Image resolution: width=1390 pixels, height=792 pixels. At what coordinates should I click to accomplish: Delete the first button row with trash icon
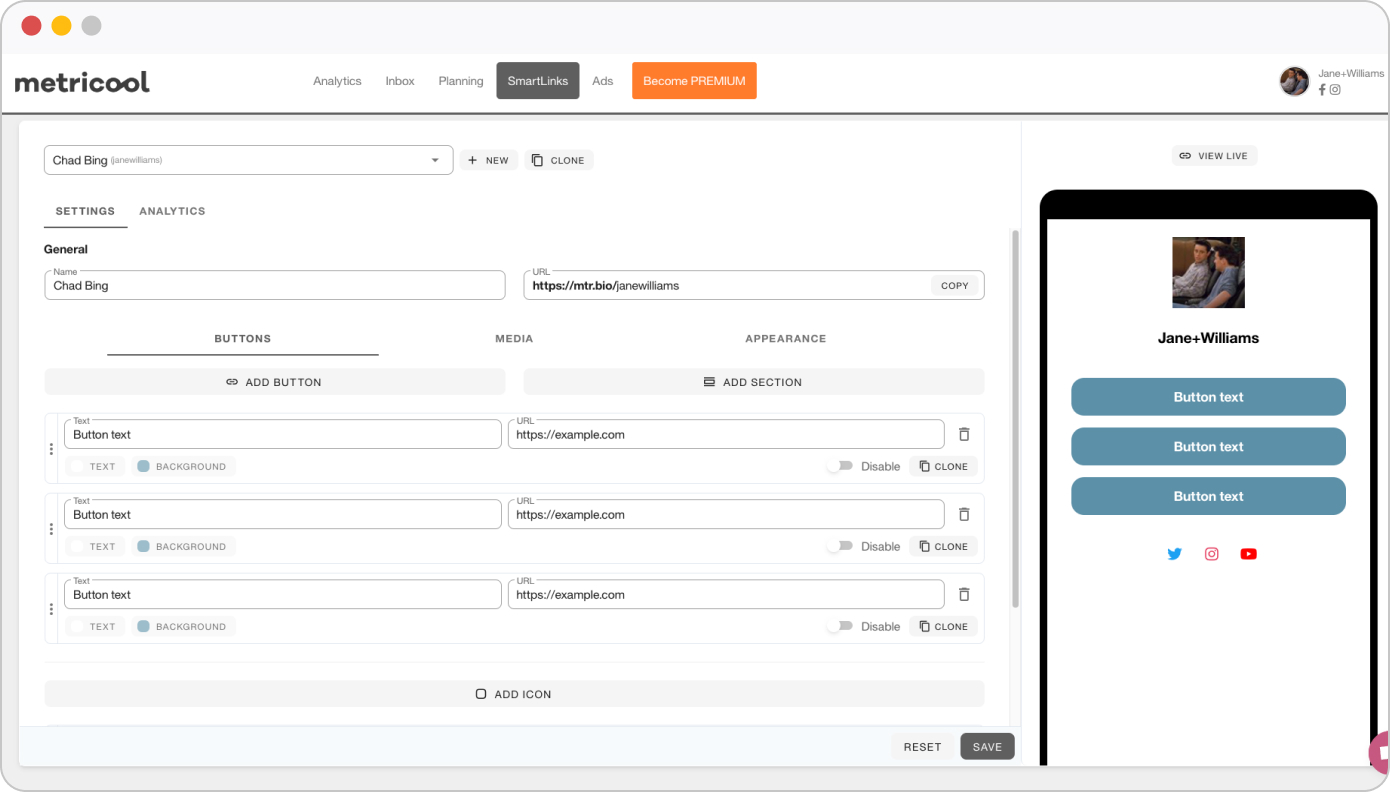coord(964,434)
